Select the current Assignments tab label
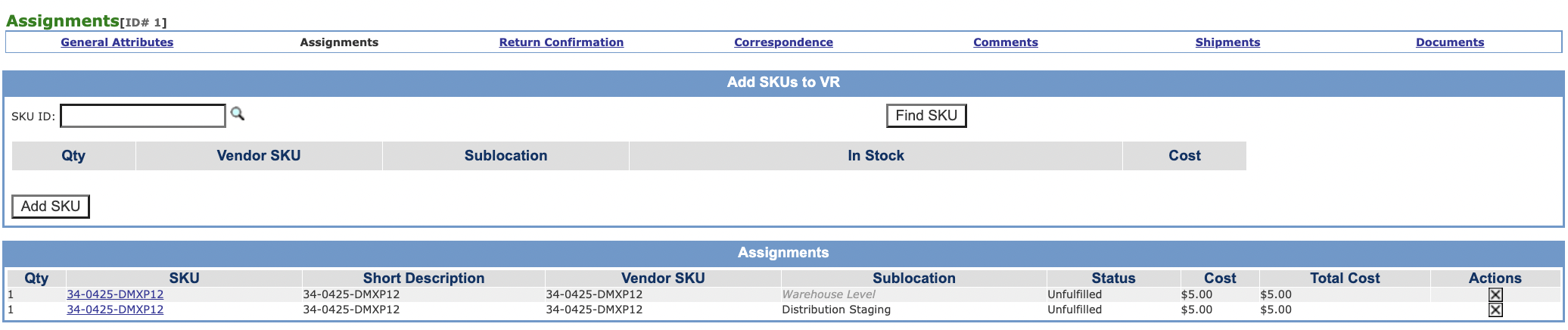Image resolution: width=1568 pixels, height=330 pixels. click(339, 42)
